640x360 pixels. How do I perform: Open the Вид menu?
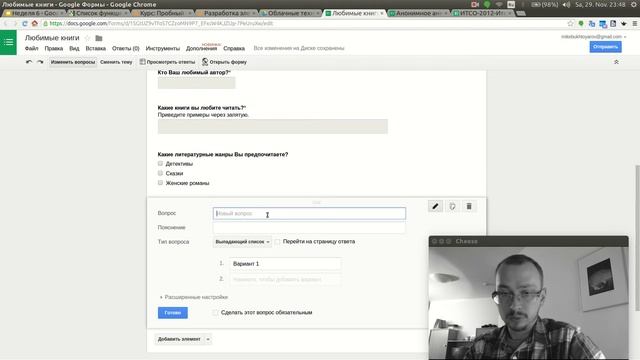point(74,48)
